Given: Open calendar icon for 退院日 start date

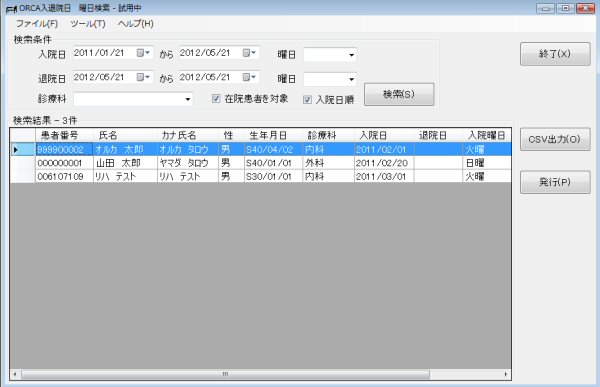Looking at the screenshot, I should 143,77.
